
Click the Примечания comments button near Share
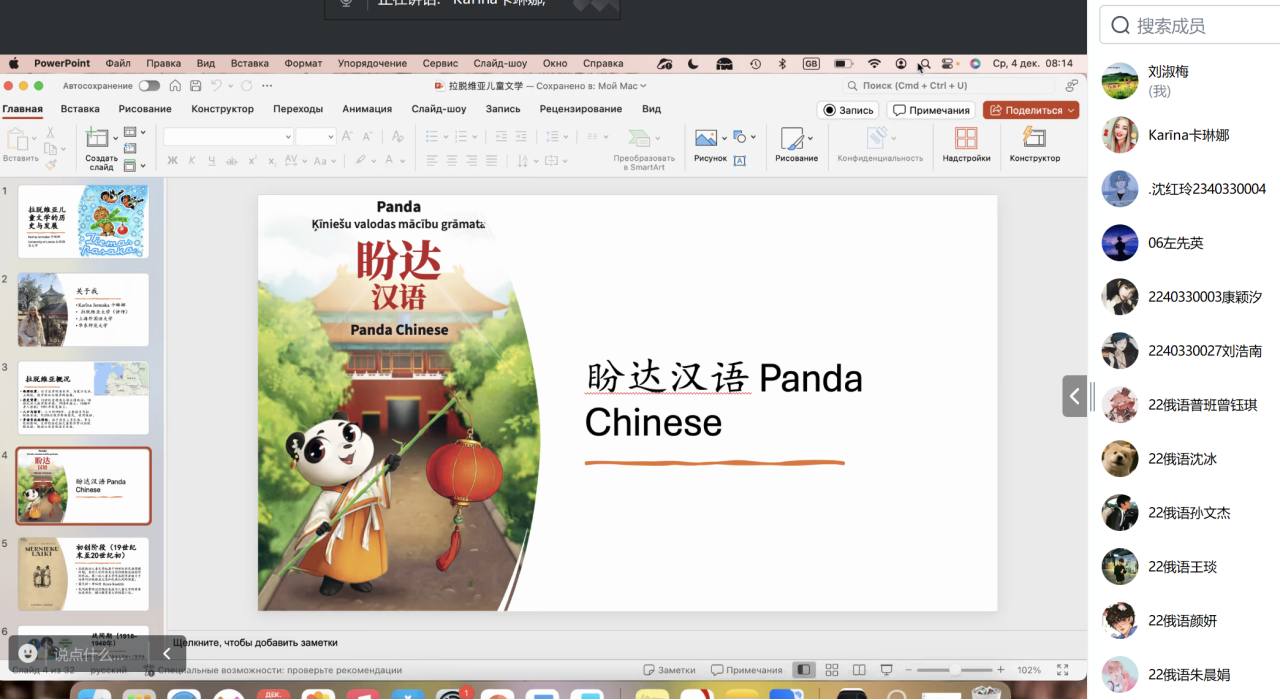click(x=932, y=110)
